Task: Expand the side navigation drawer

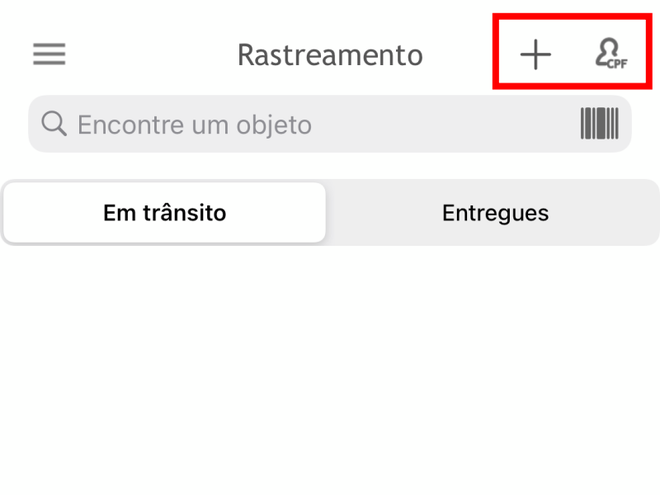Action: [x=49, y=54]
